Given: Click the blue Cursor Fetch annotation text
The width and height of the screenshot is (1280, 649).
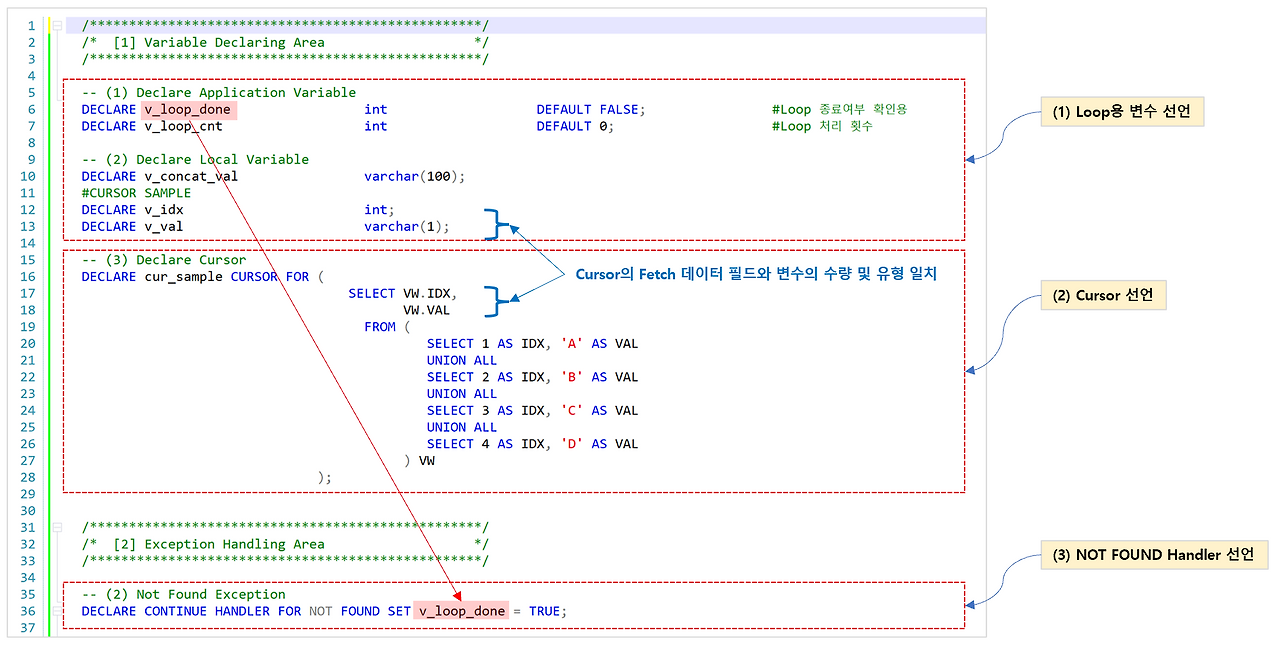Looking at the screenshot, I should [757, 274].
